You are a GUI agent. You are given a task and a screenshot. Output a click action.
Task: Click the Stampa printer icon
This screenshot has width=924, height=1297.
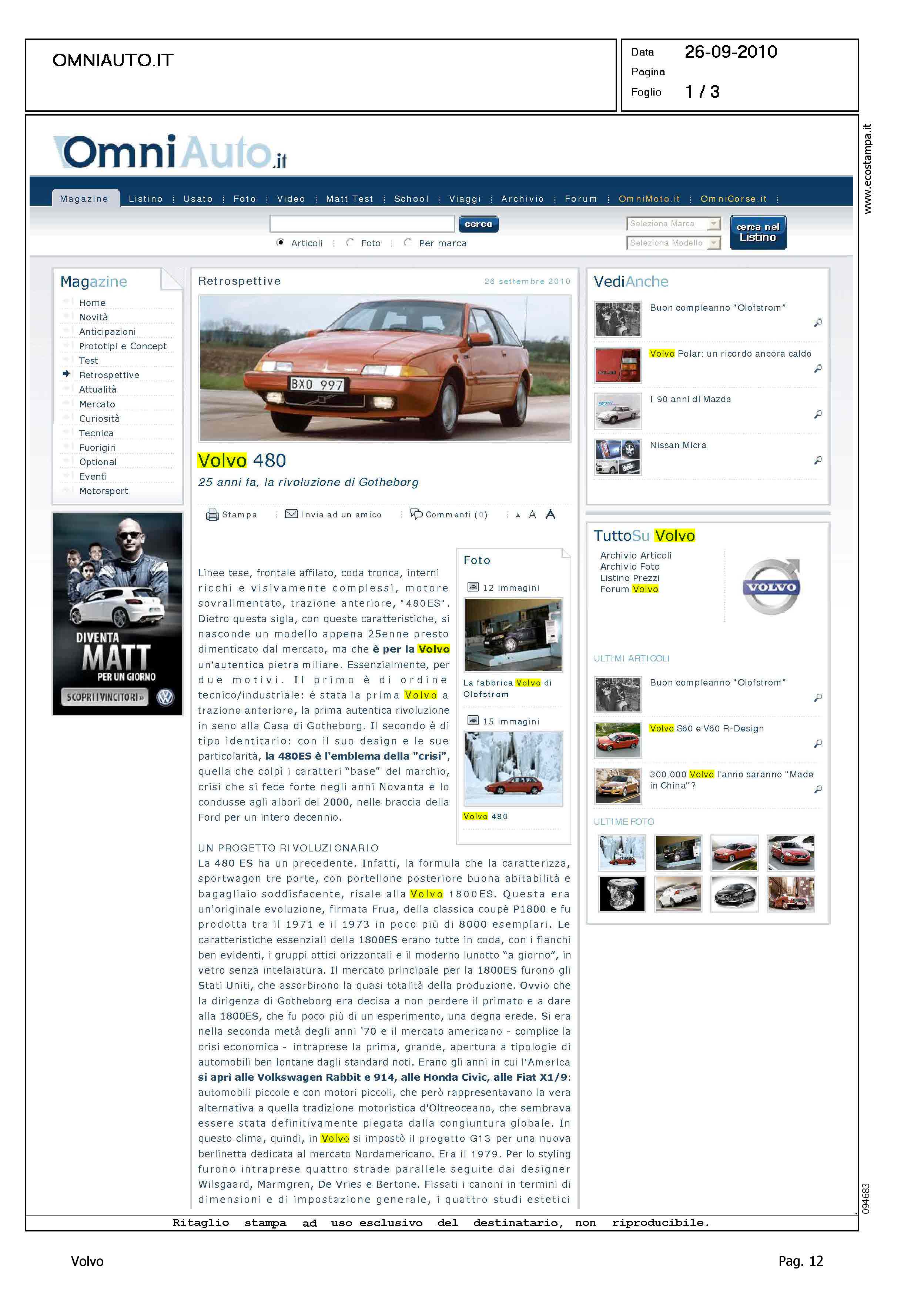(x=212, y=514)
